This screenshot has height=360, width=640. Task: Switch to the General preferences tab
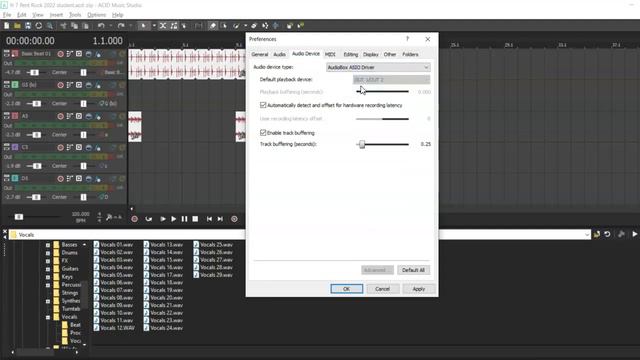[260, 54]
